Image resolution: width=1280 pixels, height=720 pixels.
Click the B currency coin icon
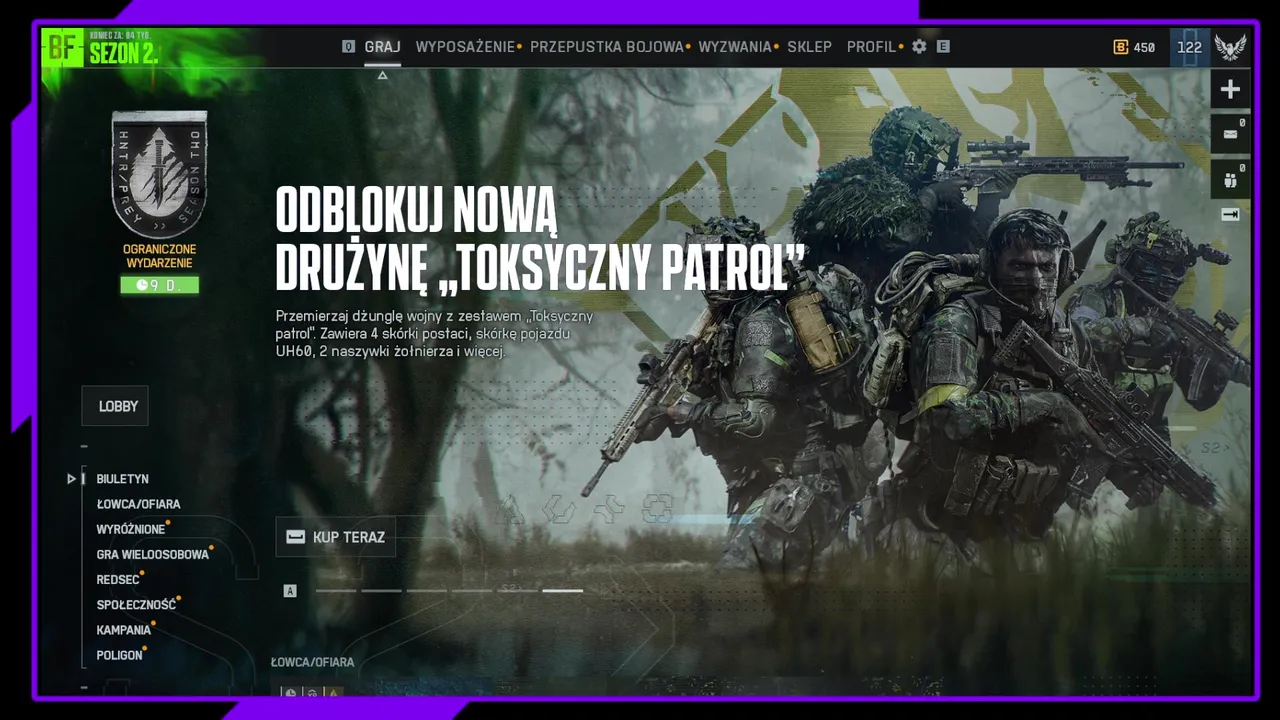pos(1120,47)
